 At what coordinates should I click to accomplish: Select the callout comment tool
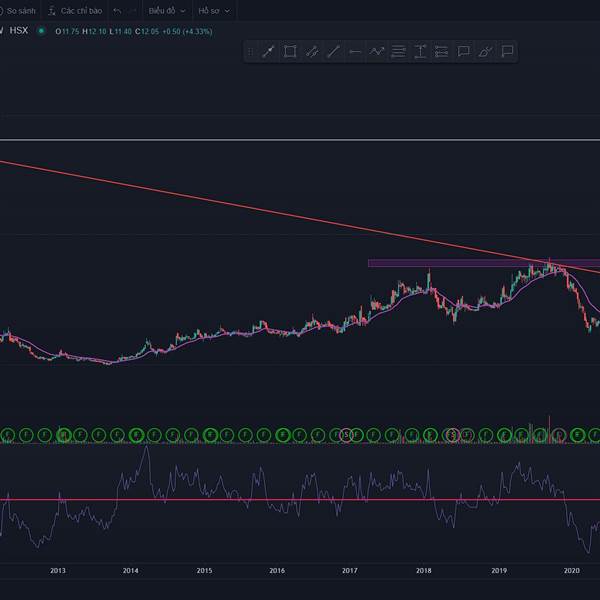pos(463,51)
